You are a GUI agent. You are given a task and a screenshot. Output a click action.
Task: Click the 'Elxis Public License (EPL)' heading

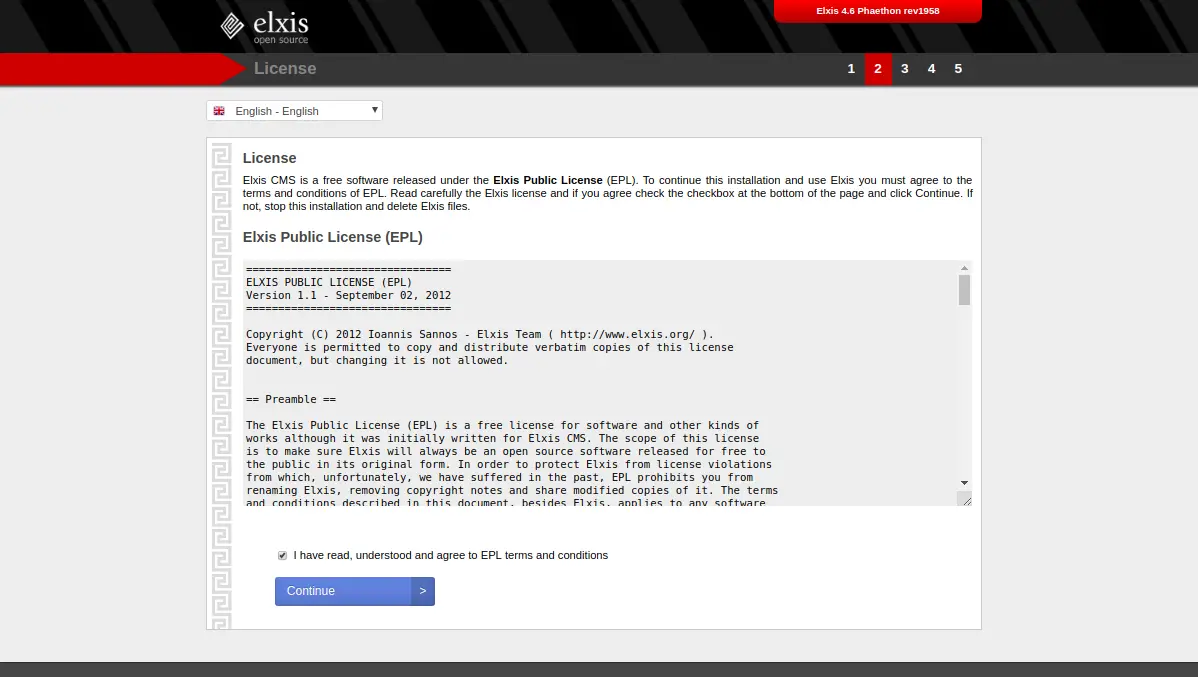pos(332,237)
